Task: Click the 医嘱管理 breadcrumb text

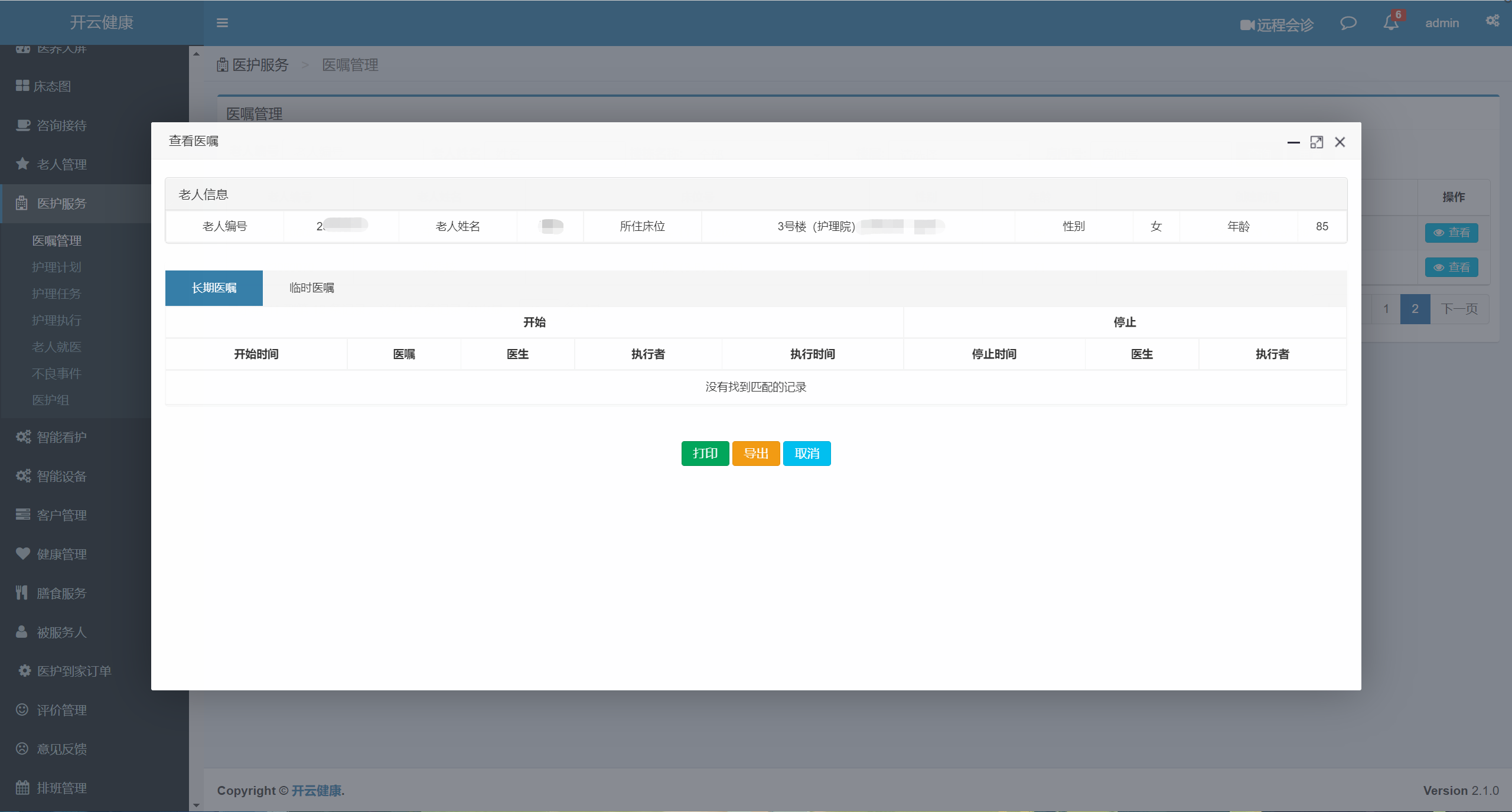Action: [x=350, y=65]
